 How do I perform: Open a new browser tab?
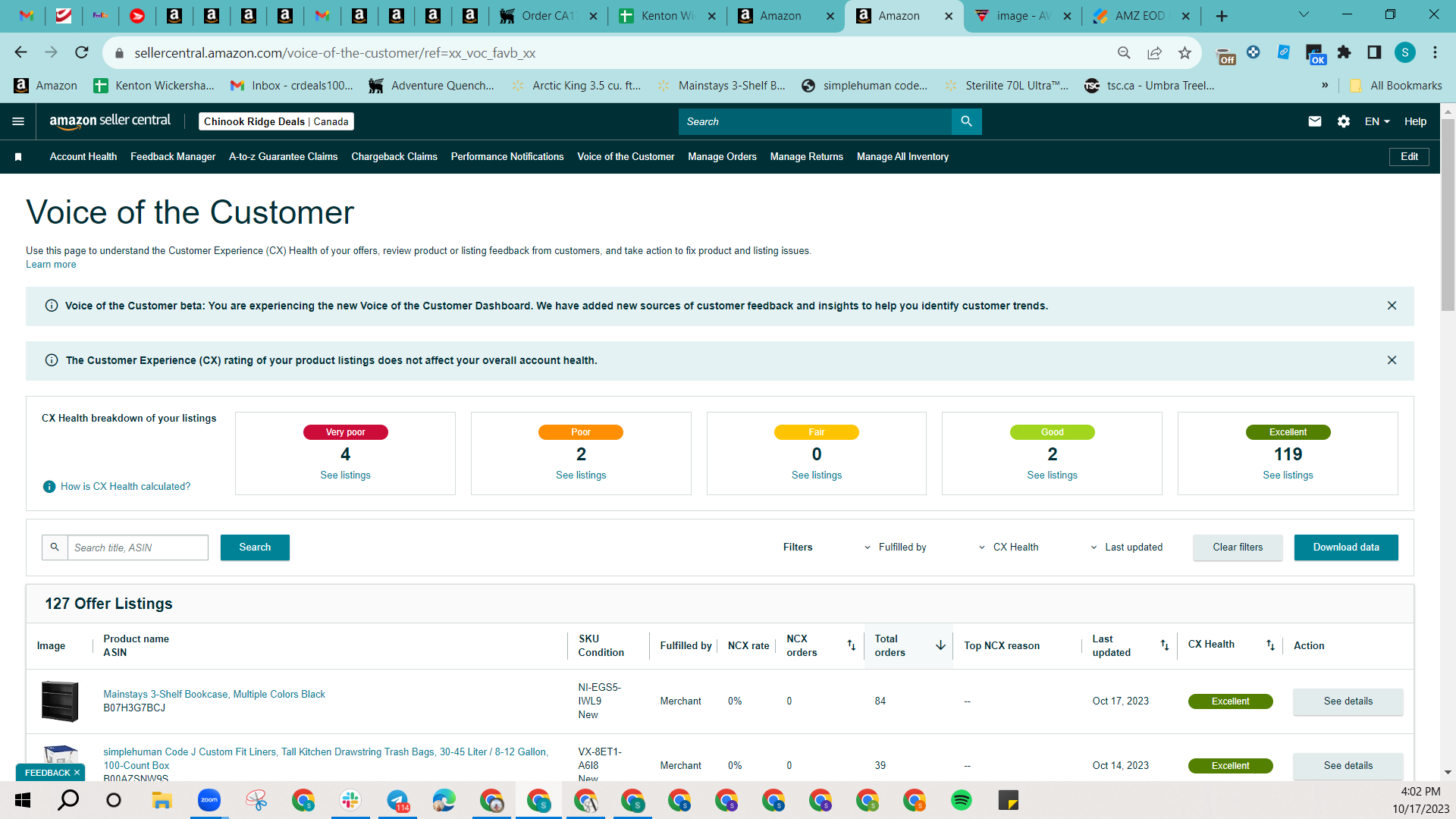point(1222,16)
